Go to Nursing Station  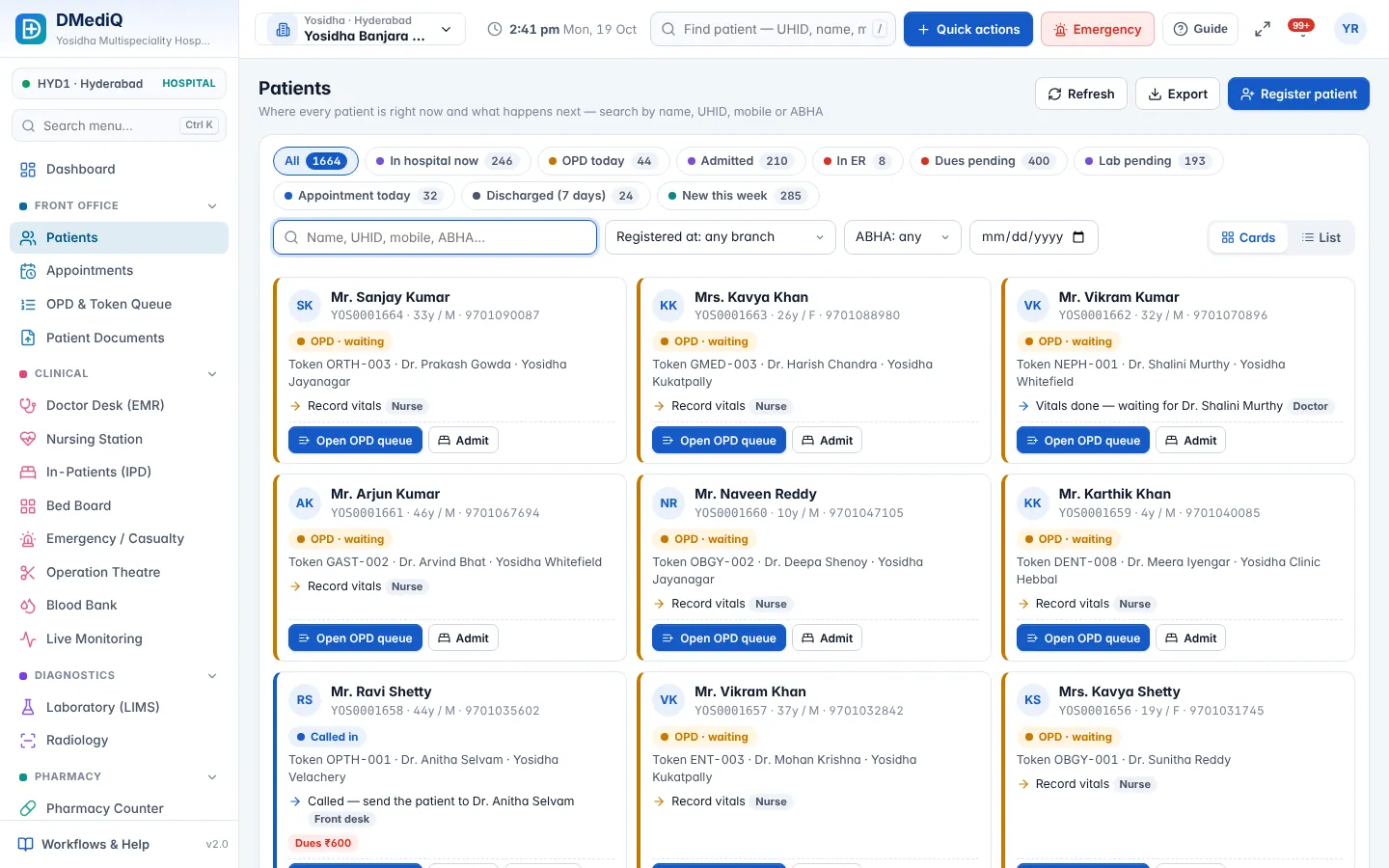point(119,439)
